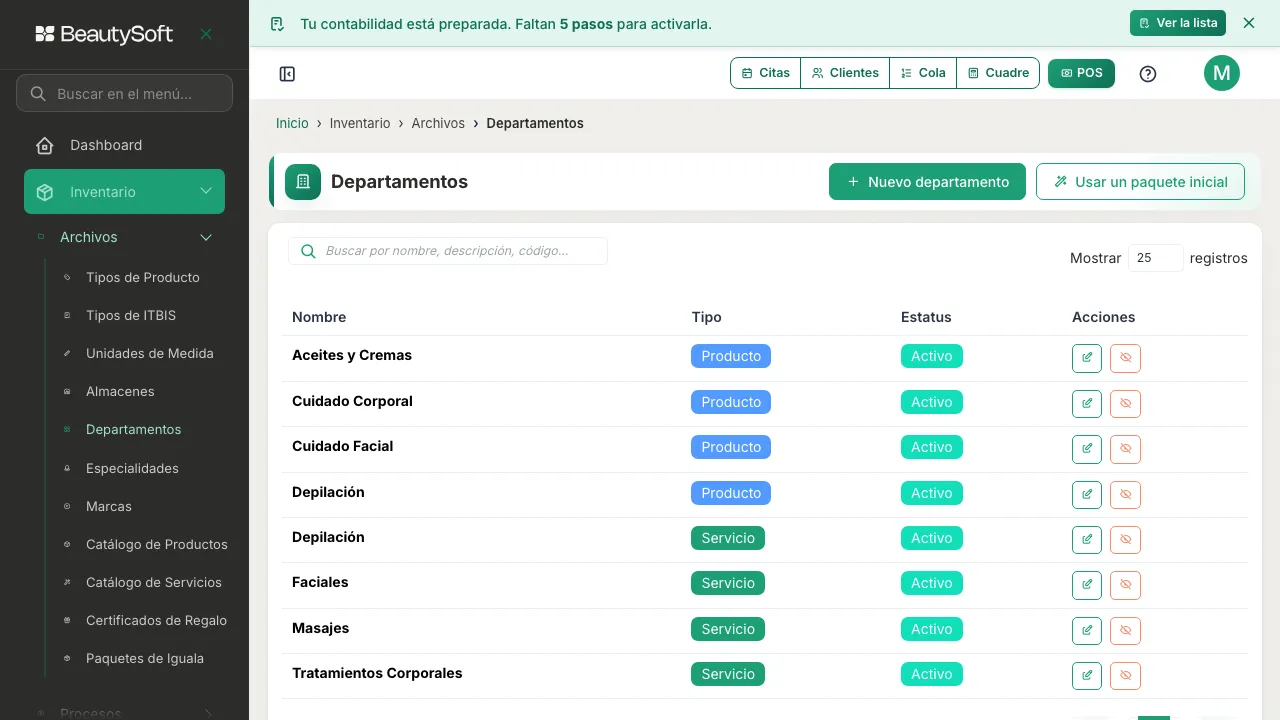Deactivate the Tratamientos Corporales department
Image resolution: width=1280 pixels, height=720 pixels.
point(1126,676)
